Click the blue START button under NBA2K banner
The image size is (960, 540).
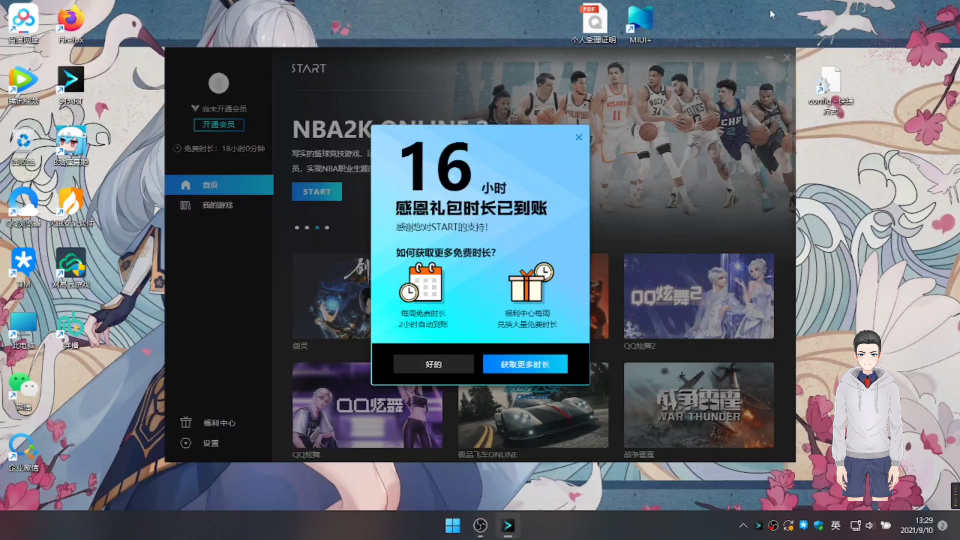click(317, 192)
